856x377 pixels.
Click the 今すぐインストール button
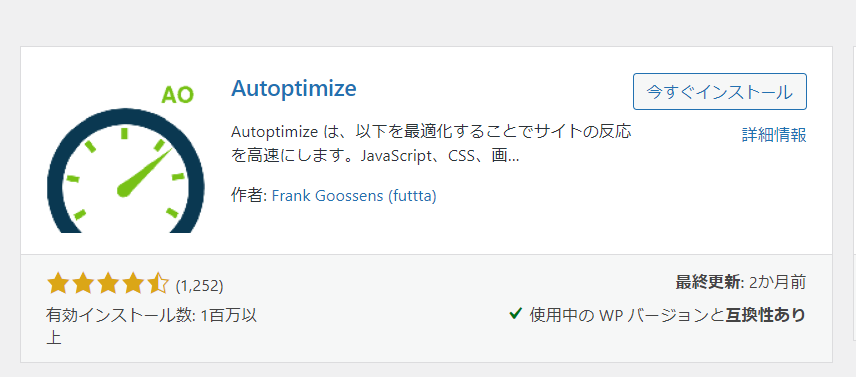[720, 92]
